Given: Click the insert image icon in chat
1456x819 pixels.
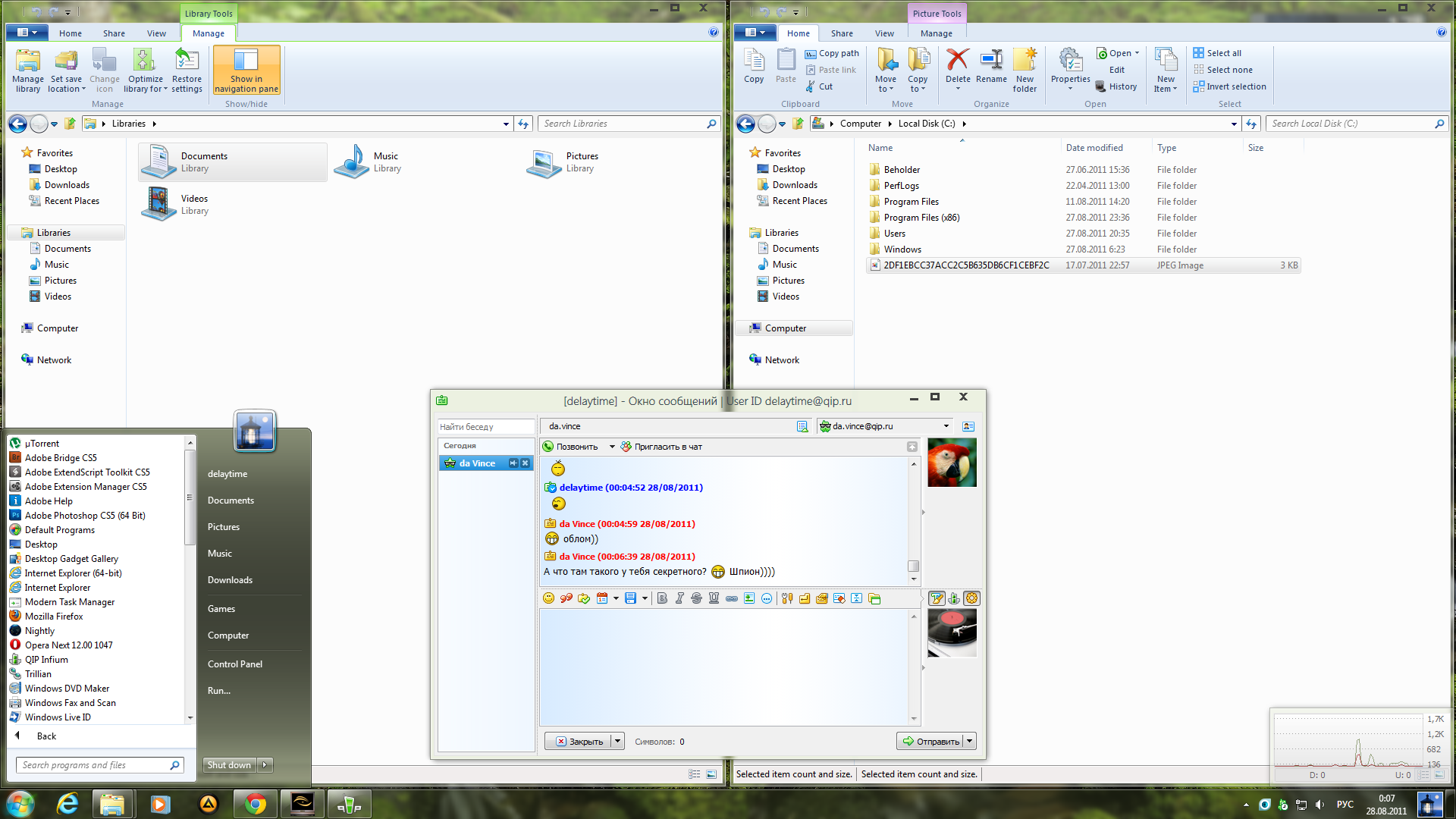Looking at the screenshot, I should point(749,598).
